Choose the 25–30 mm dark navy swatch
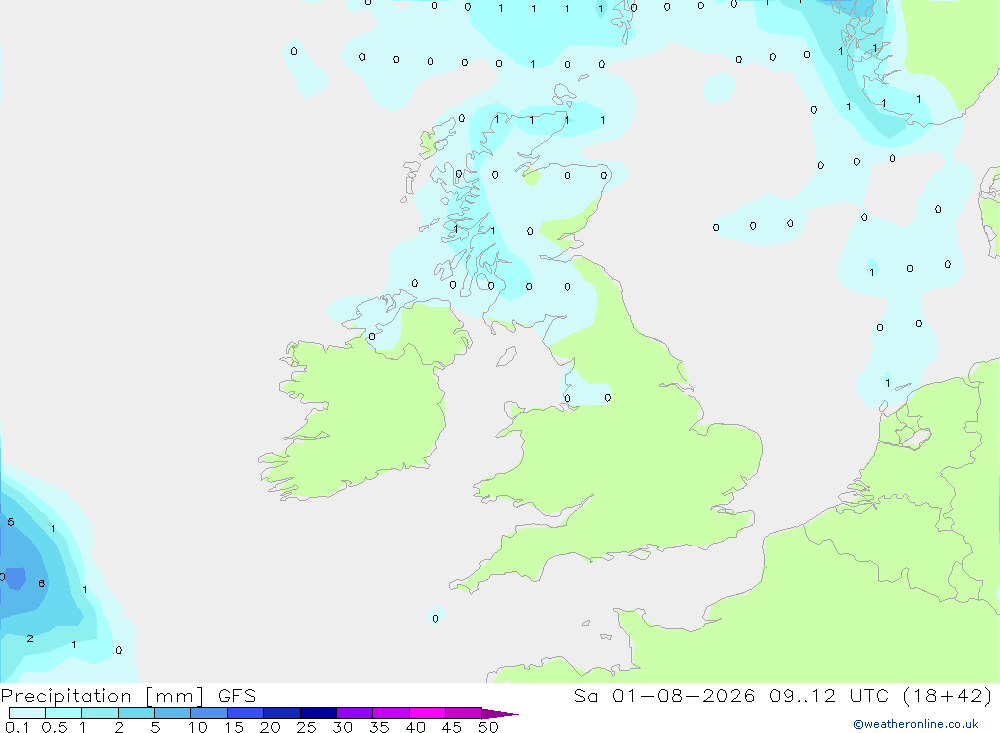1000x733 pixels. click(x=318, y=713)
